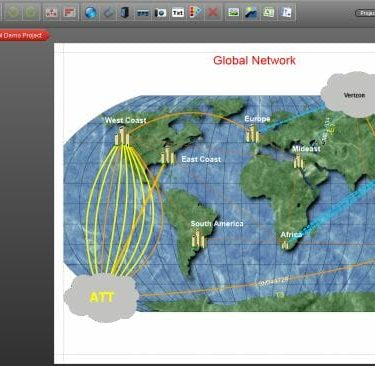375x366 pixels.
Task: Select the South America site node
Action: pos(199,239)
